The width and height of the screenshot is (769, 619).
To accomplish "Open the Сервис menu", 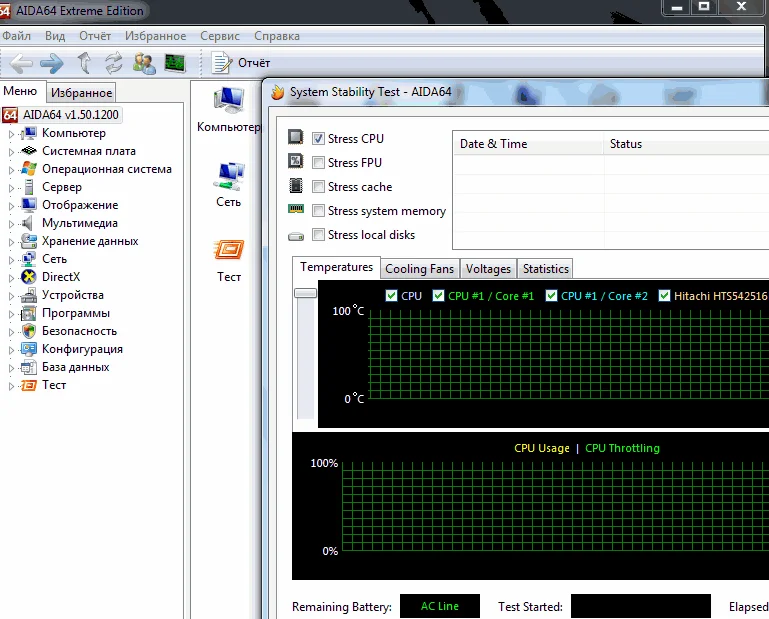I will pos(220,36).
